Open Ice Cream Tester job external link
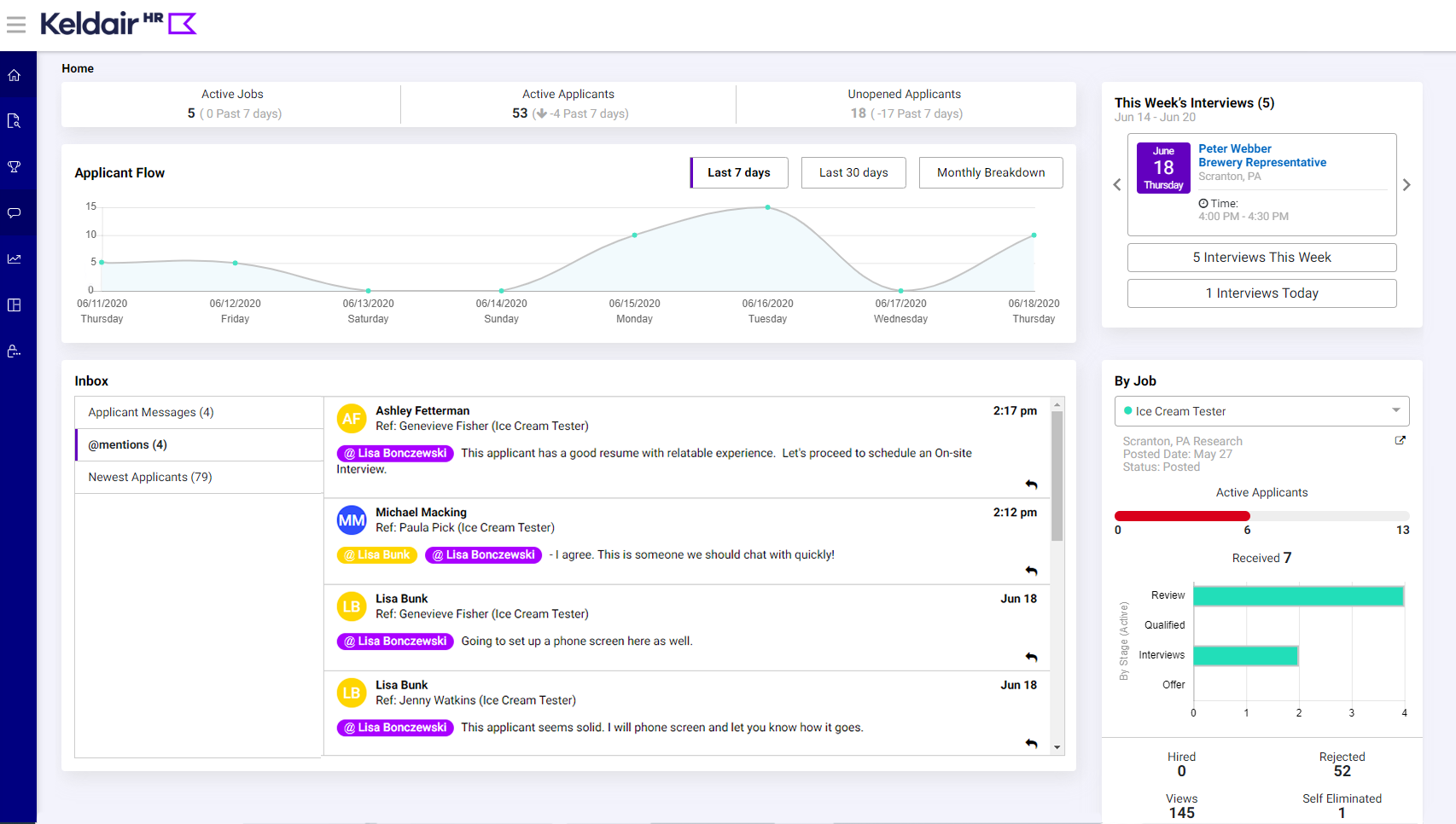The width and height of the screenshot is (1456, 824). point(1400,440)
